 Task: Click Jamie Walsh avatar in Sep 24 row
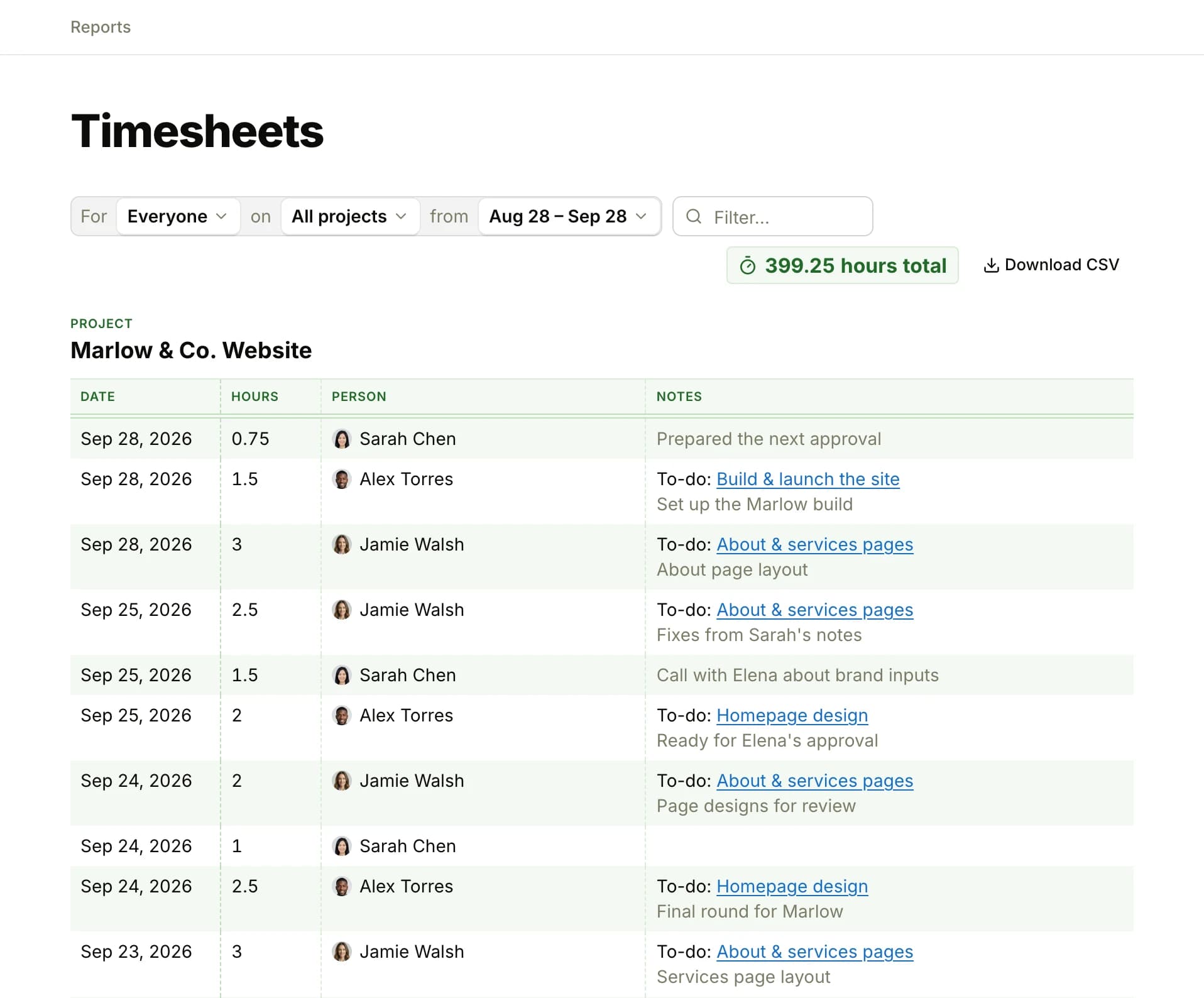pos(342,781)
